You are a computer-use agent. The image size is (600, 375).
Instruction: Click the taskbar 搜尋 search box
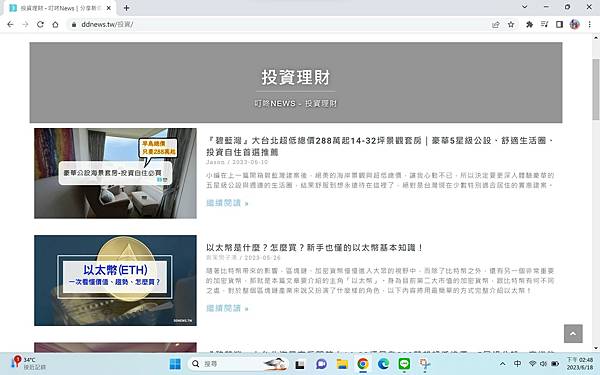(x=239, y=364)
